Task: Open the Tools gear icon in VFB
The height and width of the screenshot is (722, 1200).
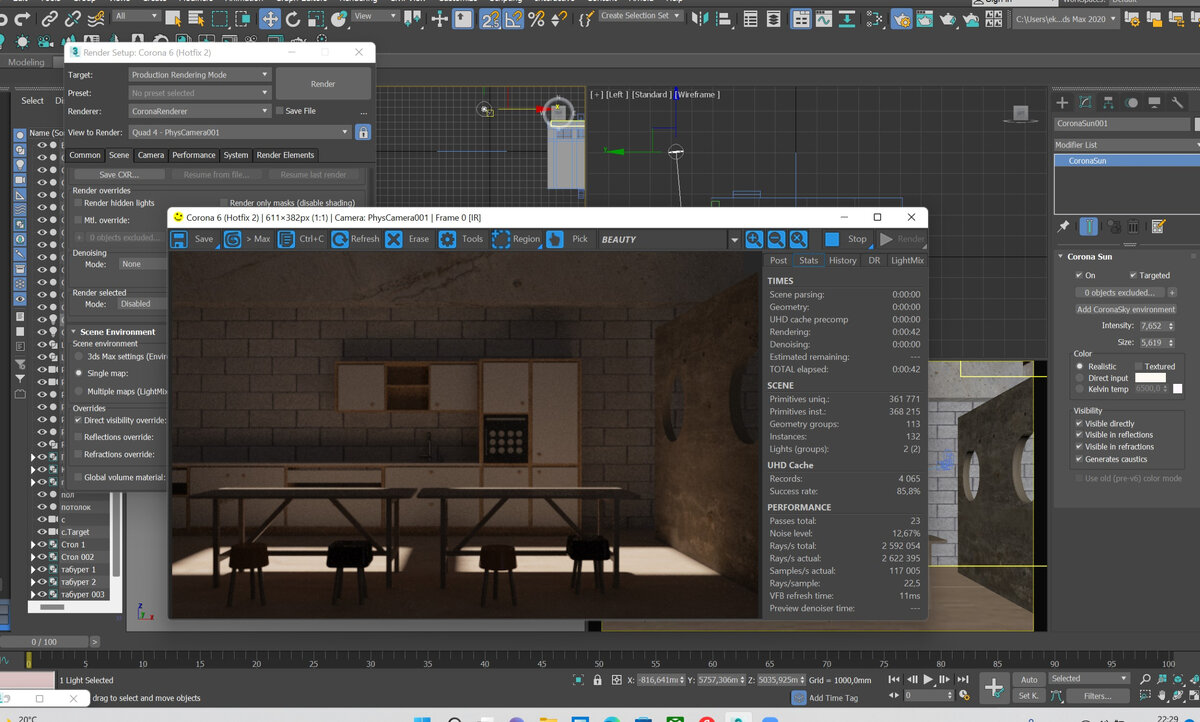Action: point(447,240)
